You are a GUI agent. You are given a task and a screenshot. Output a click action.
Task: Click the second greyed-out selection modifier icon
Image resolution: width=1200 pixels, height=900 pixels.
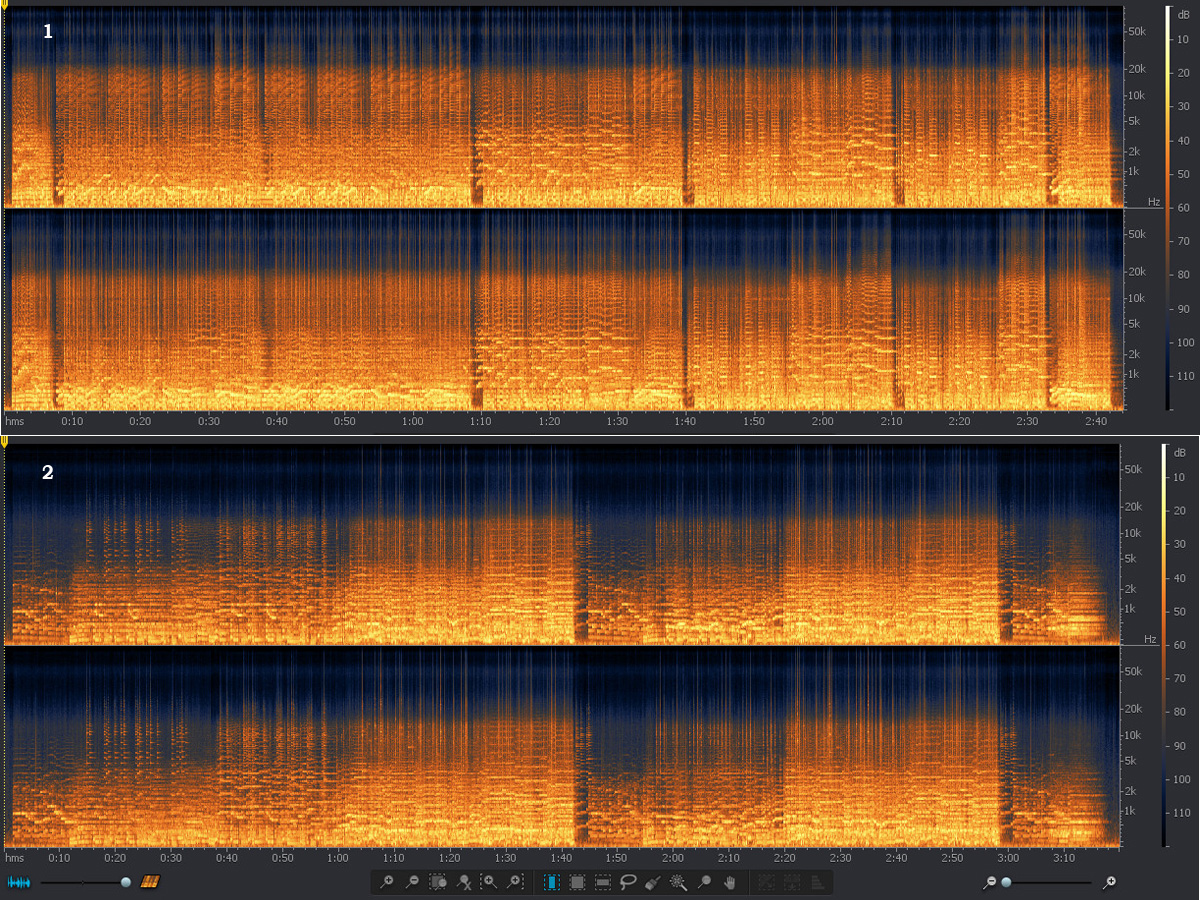tap(792, 882)
